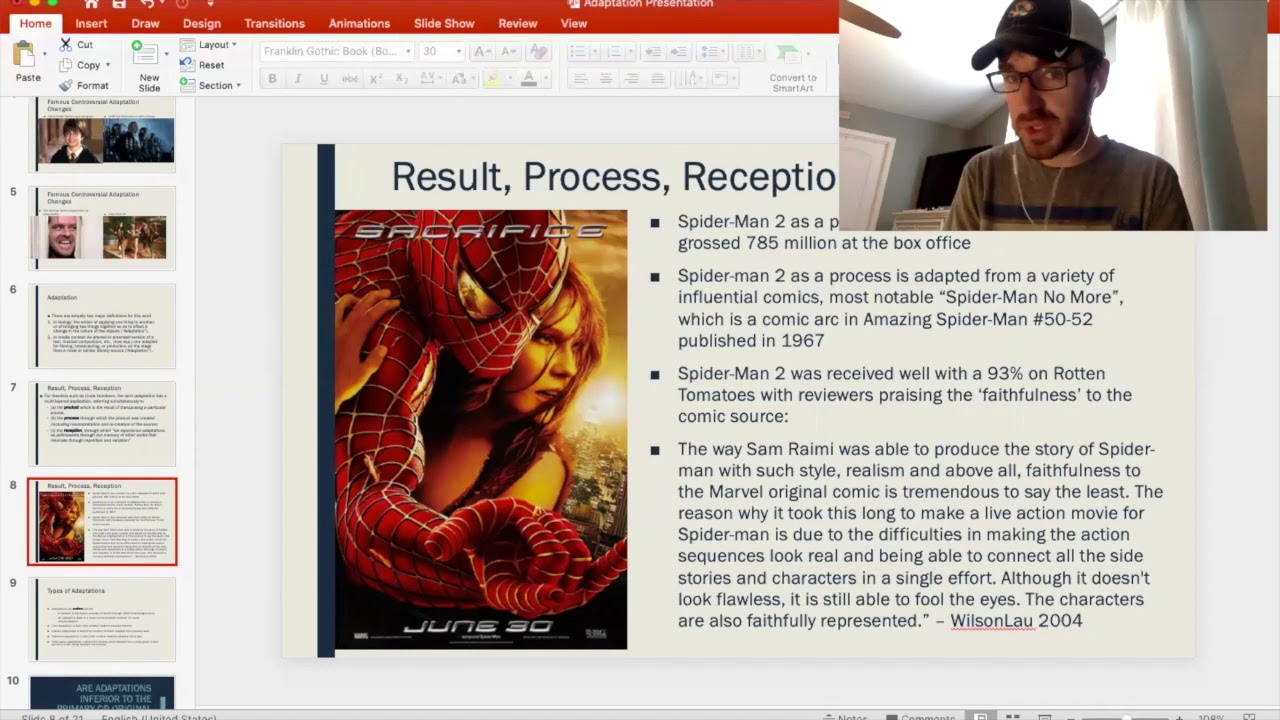The width and height of the screenshot is (1280, 720).
Task: Open the New Slide dropdown arrow
Action: 165,54
